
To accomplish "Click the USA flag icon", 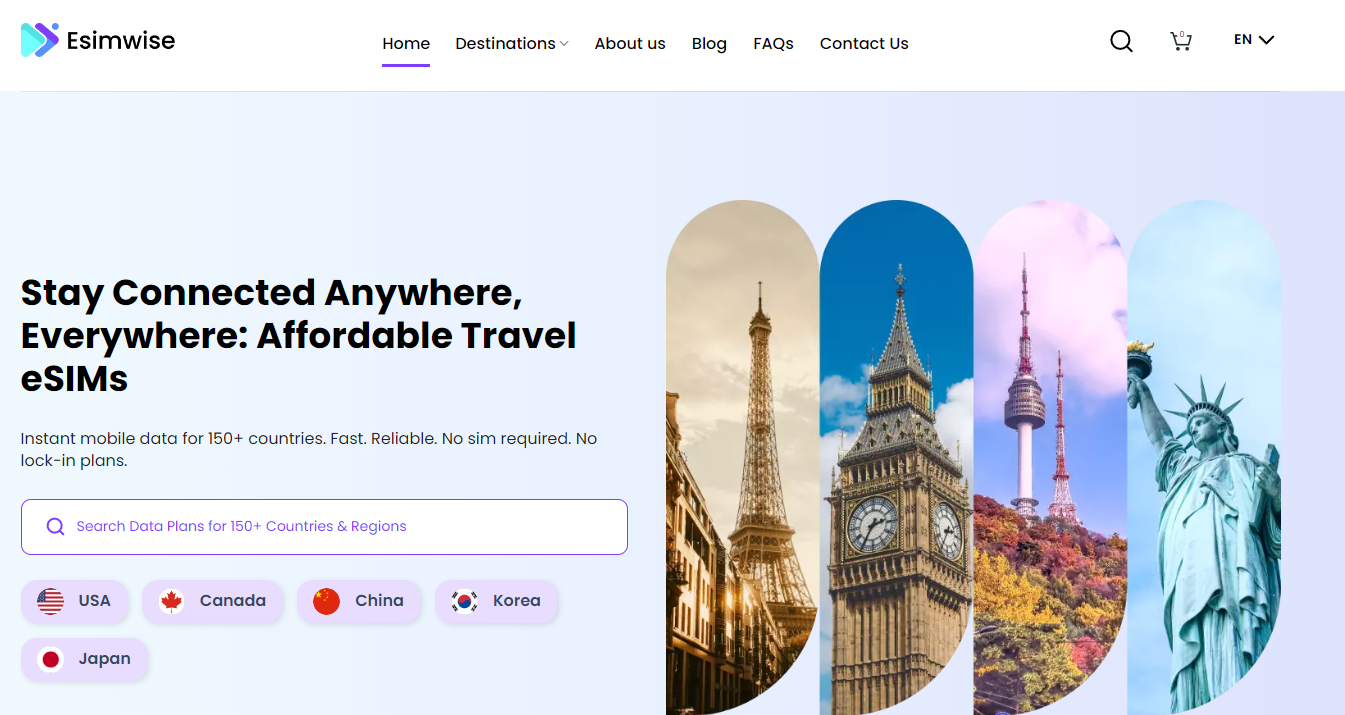I will click(x=50, y=601).
